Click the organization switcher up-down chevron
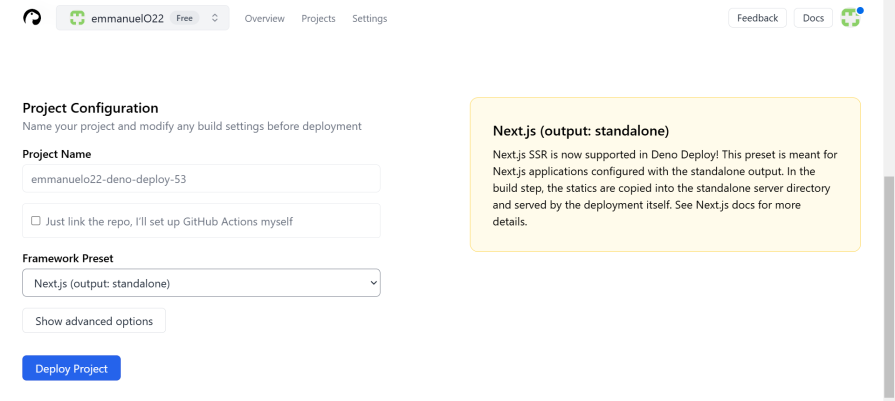Screen dimensions: 895x401 pyautogui.click(x=215, y=18)
